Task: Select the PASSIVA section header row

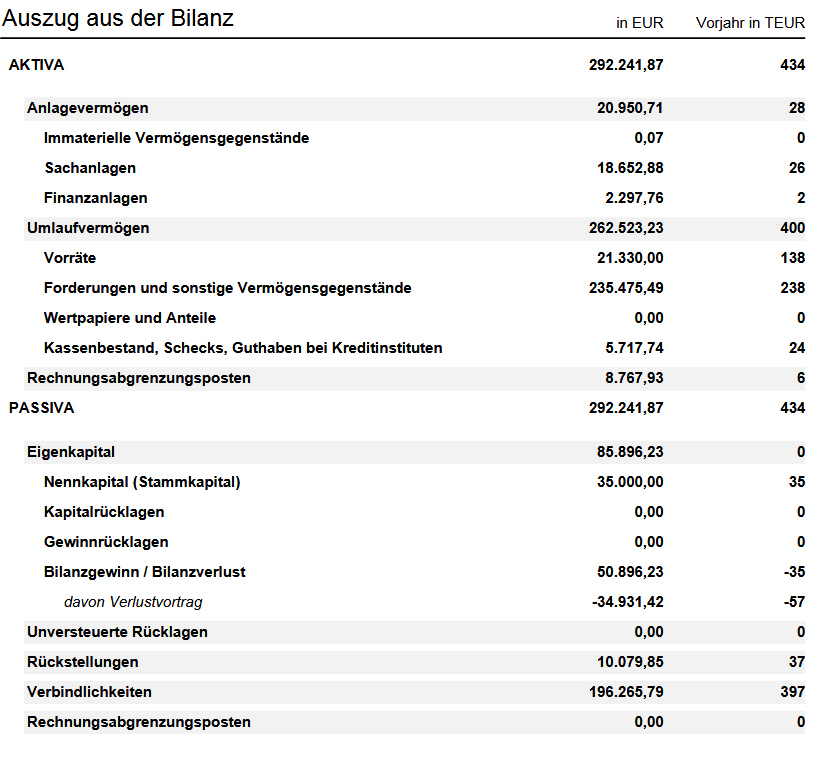Action: (x=39, y=408)
